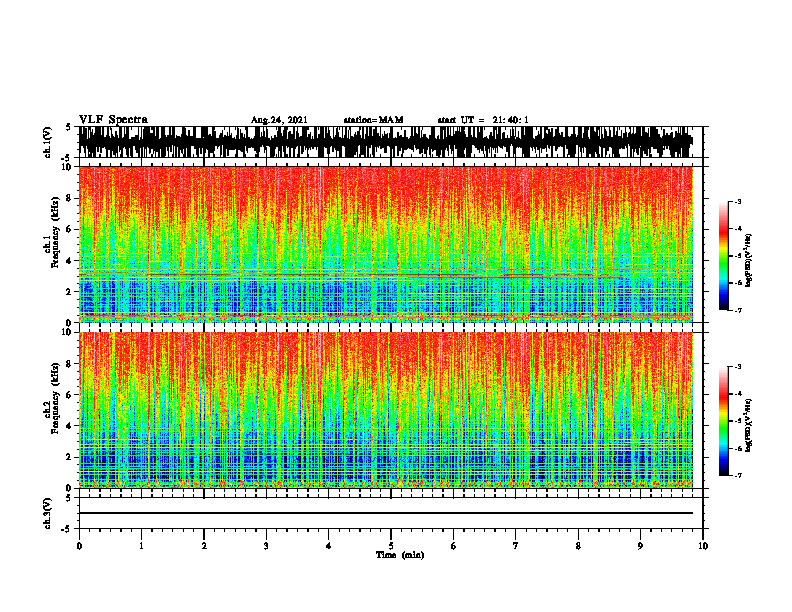
Task: Click the "3" tick on the time axis
Action: point(266,546)
